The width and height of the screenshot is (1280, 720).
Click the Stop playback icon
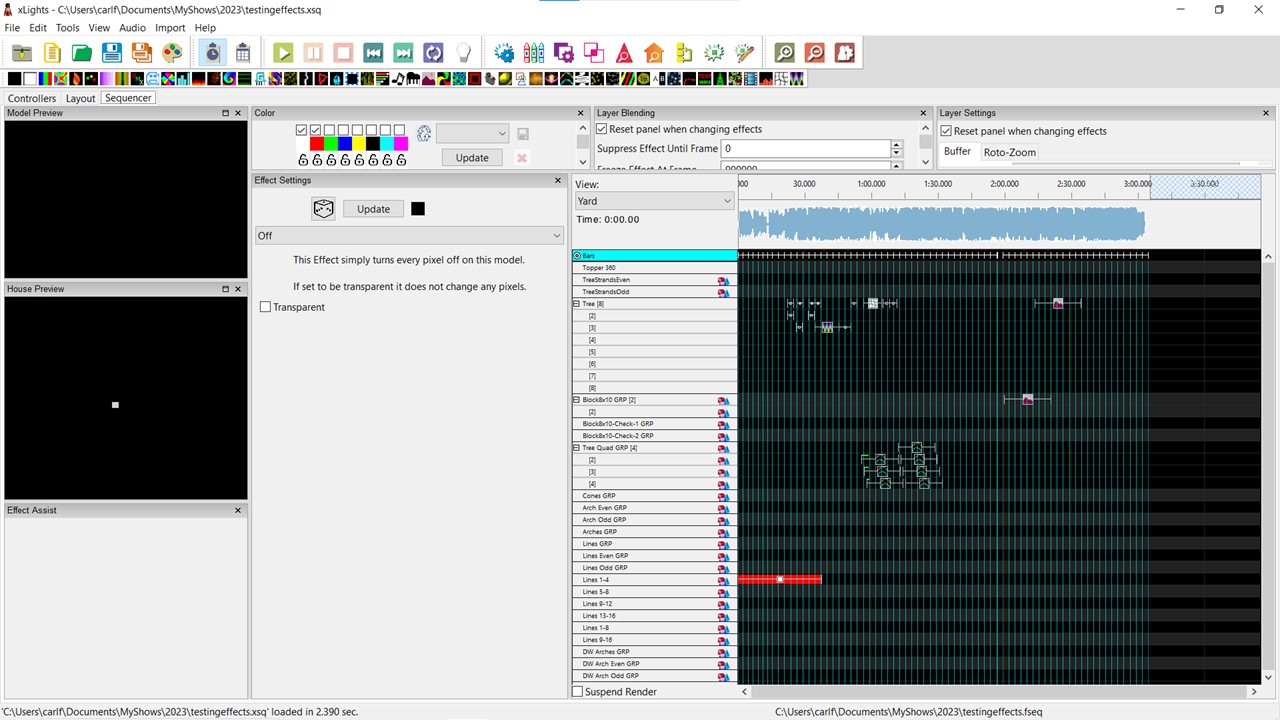[x=343, y=52]
